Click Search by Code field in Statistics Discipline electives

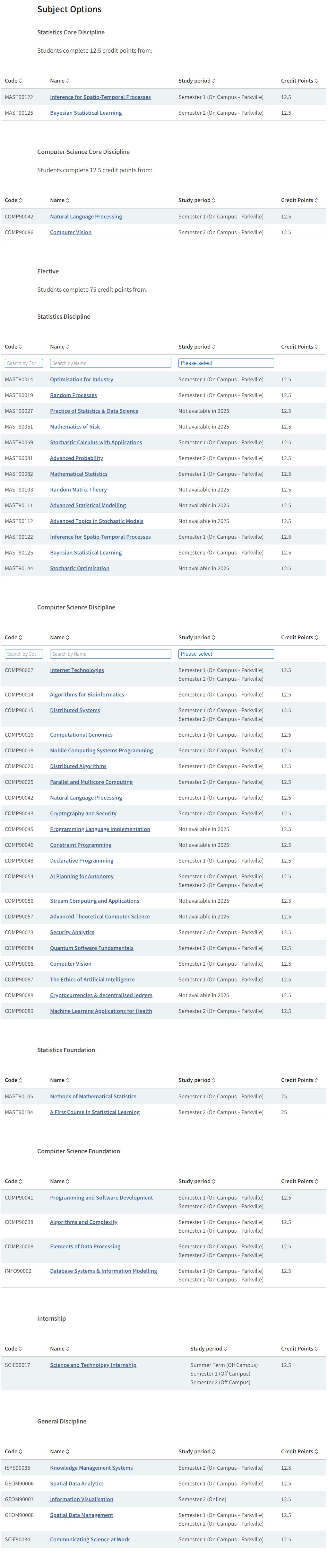point(23,363)
